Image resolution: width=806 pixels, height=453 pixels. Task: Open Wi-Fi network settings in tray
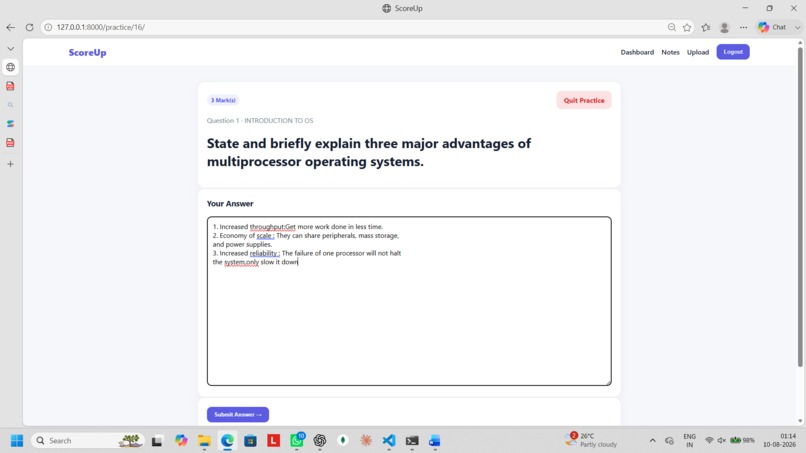[x=709, y=441]
